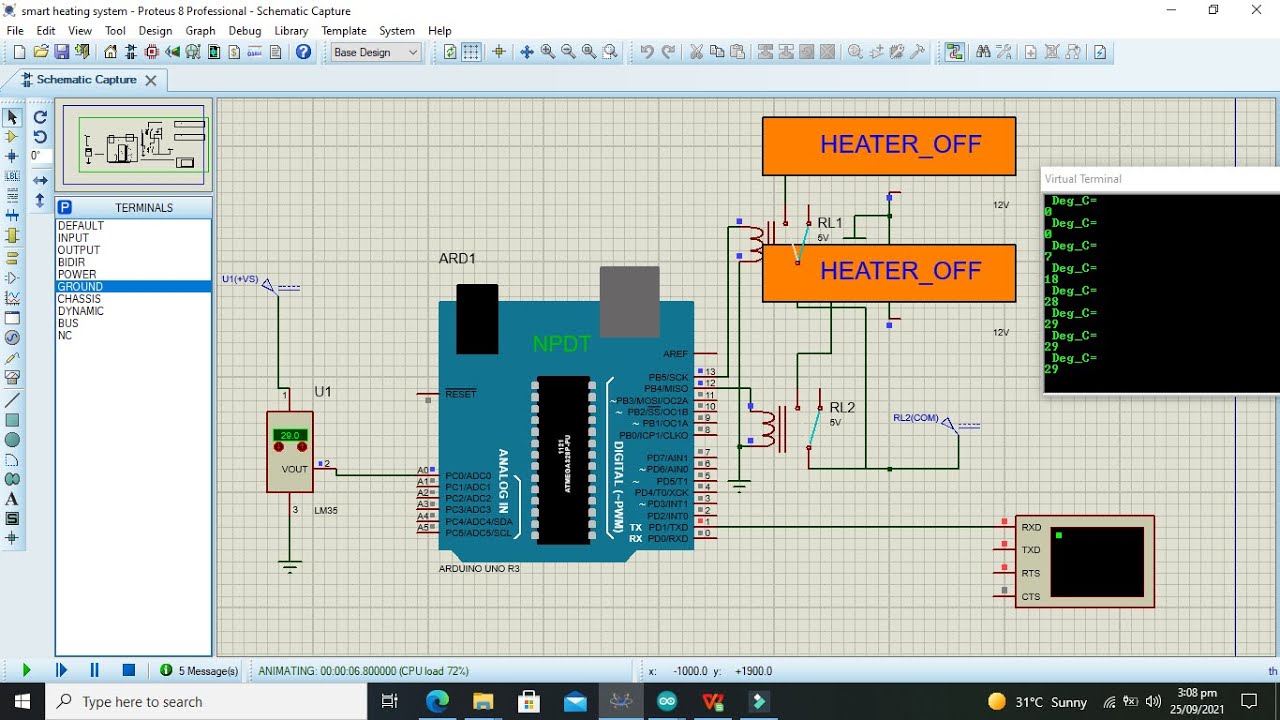Open the Debug menu
Viewport: 1280px width, 720px height.
click(x=245, y=31)
